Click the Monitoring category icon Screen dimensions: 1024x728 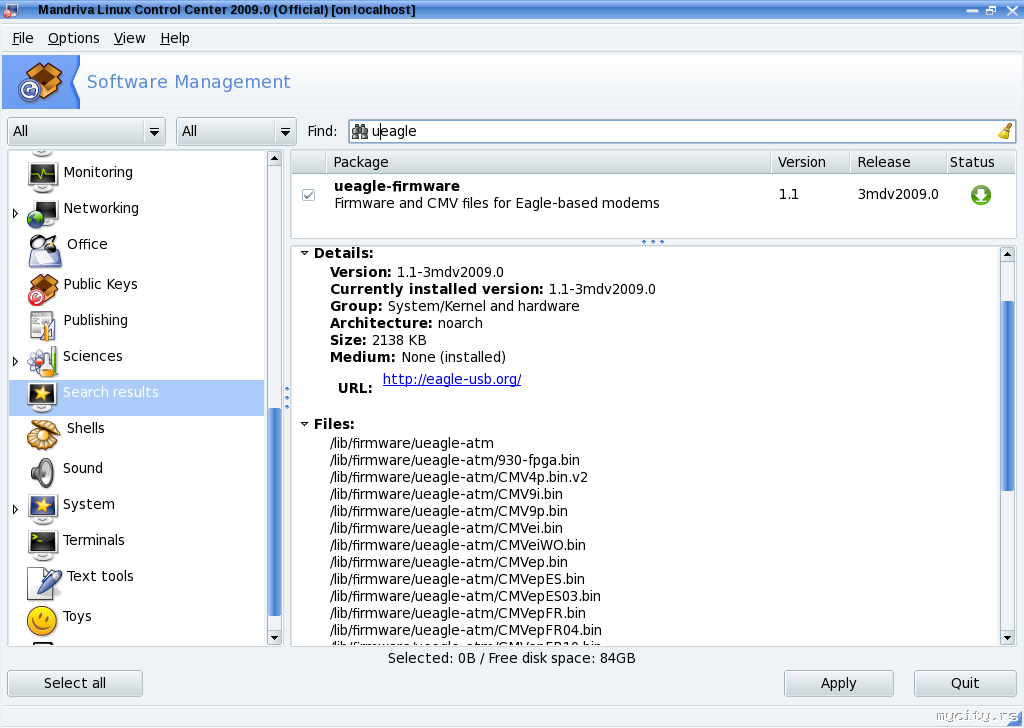(x=42, y=176)
